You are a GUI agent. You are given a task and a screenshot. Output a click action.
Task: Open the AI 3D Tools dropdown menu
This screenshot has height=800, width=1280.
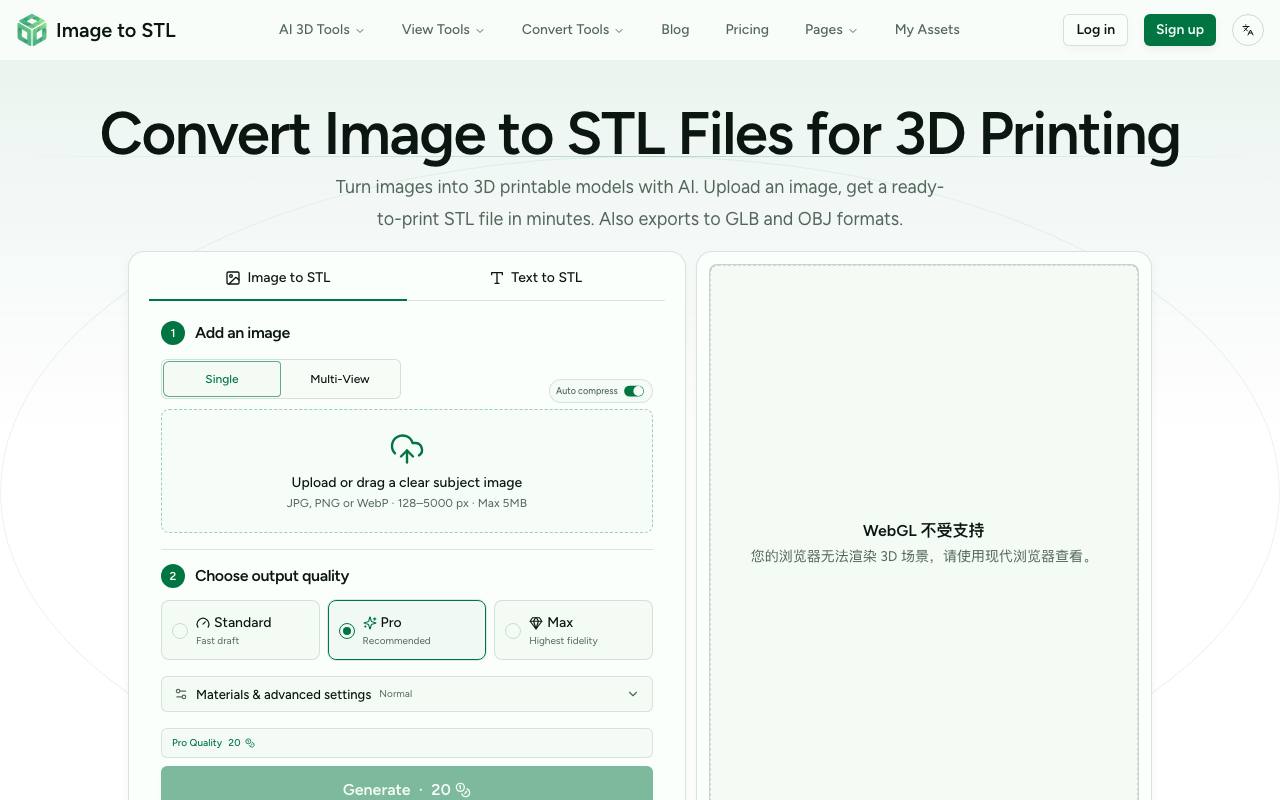pos(321,30)
